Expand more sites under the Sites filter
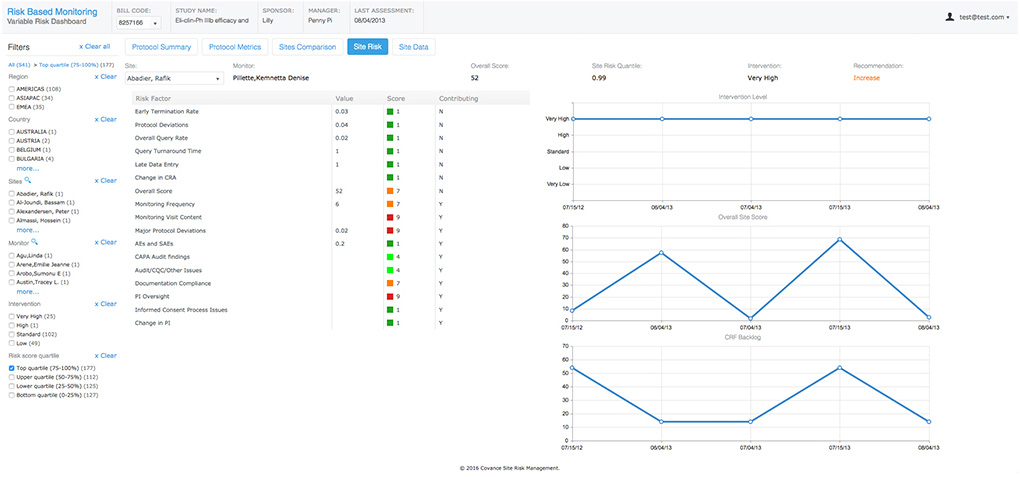This screenshot has height=477, width=1020. [x=27, y=230]
